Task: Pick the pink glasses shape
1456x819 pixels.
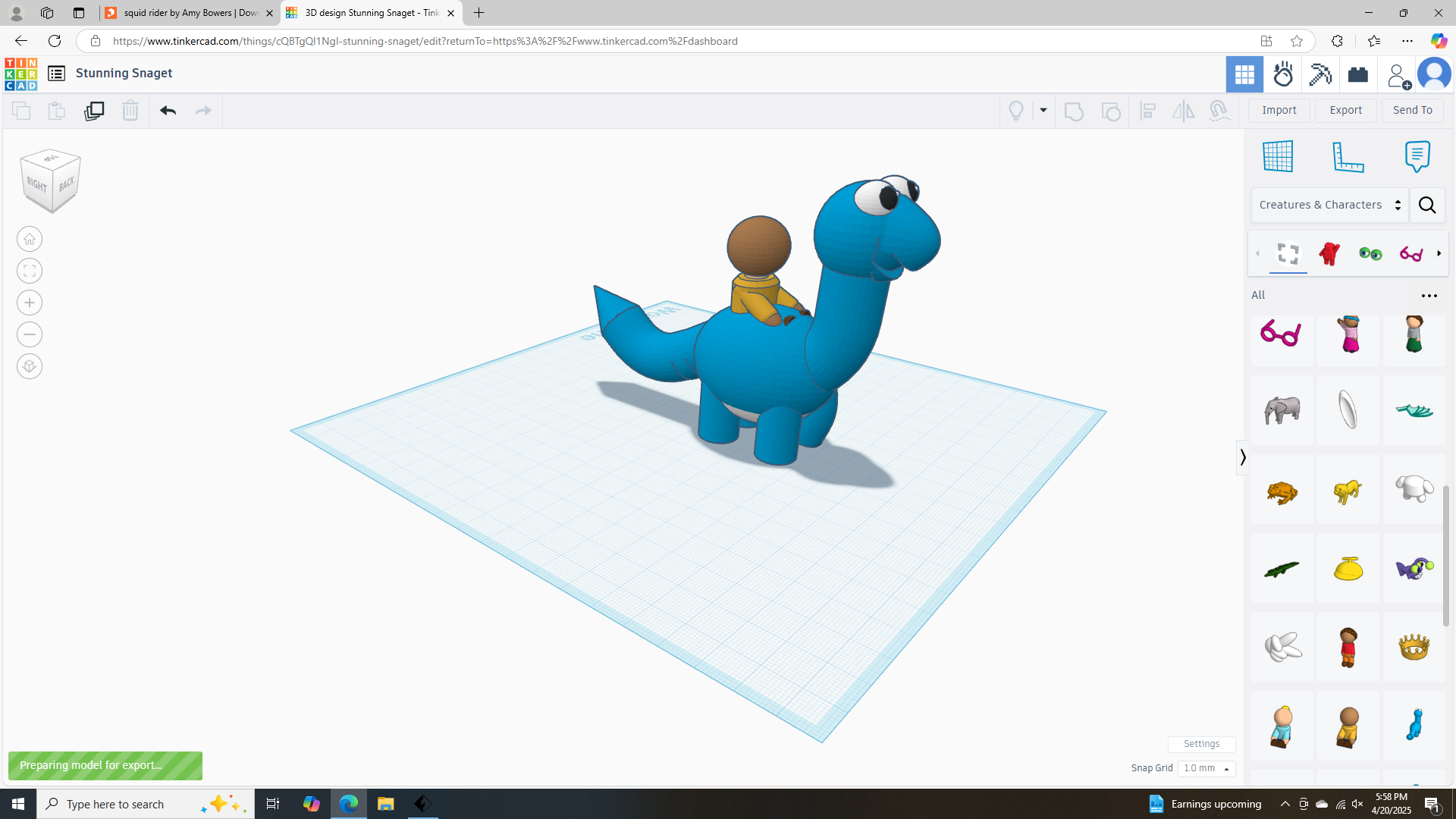Action: pos(1282,334)
